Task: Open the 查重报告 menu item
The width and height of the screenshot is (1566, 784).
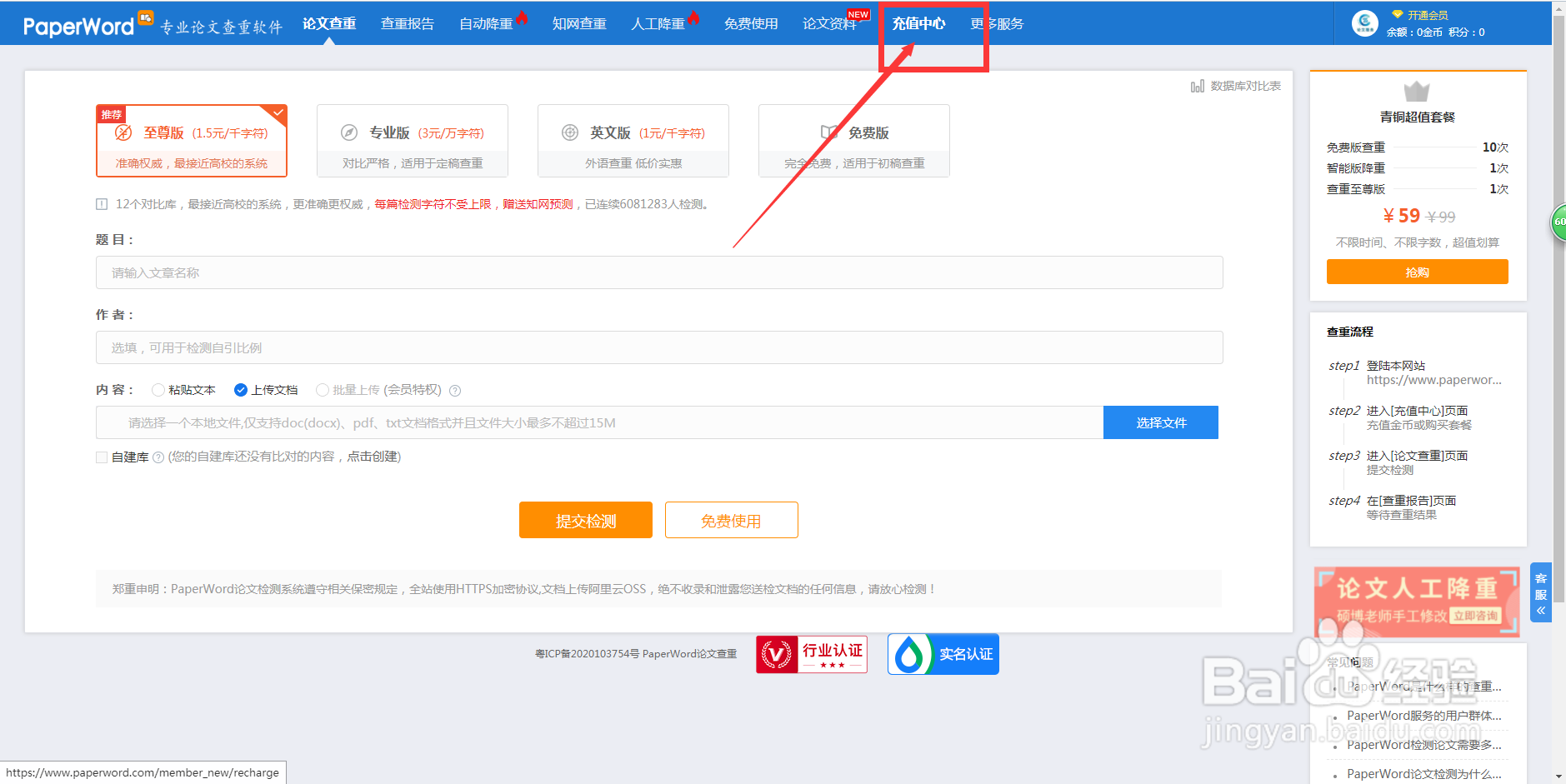Action: (408, 23)
